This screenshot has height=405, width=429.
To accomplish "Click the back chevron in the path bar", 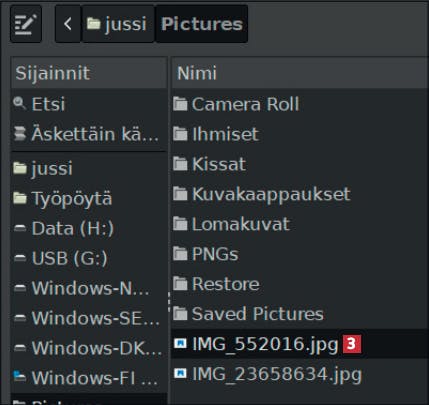I will coord(68,24).
